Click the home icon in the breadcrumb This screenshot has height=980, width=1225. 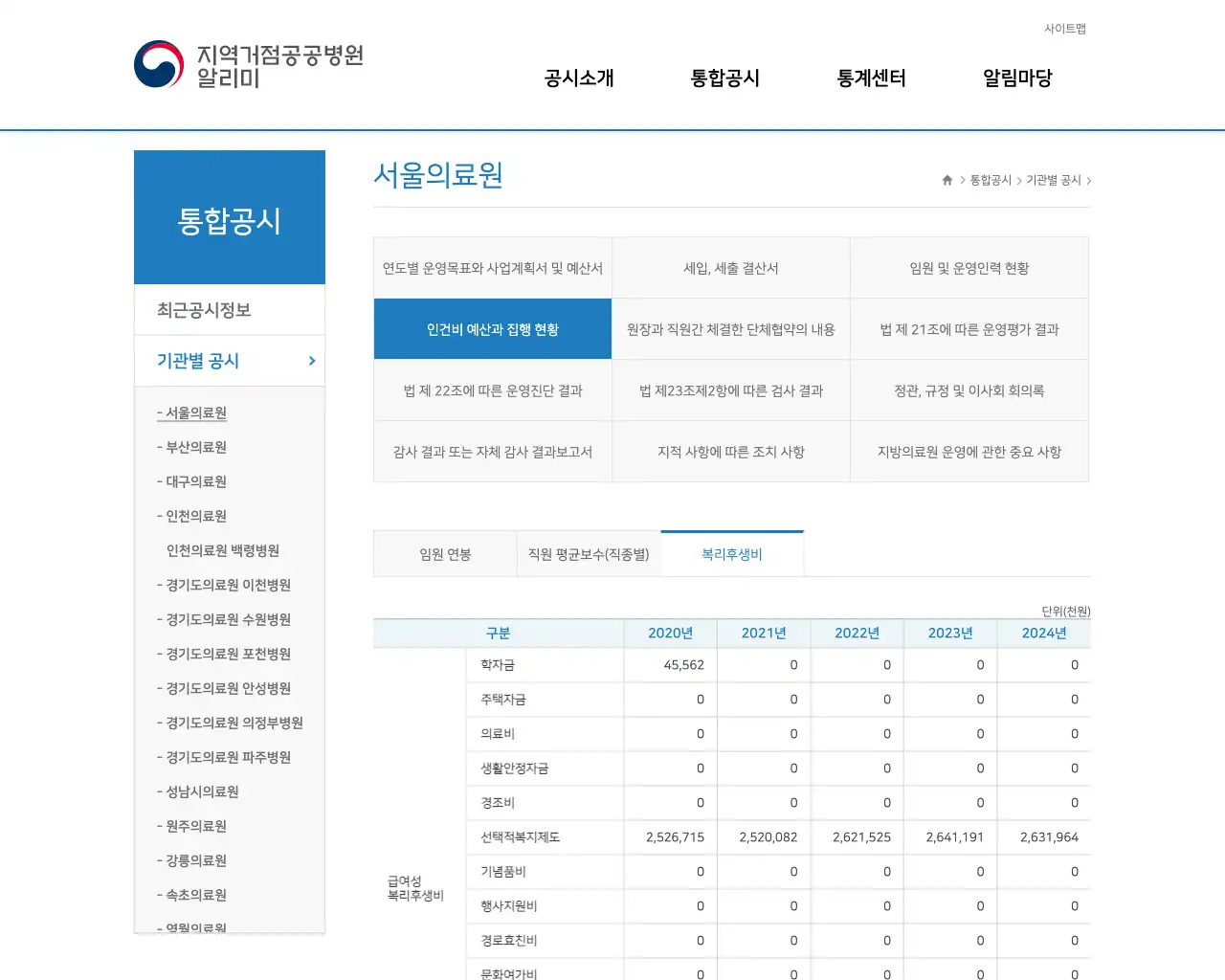point(946,179)
